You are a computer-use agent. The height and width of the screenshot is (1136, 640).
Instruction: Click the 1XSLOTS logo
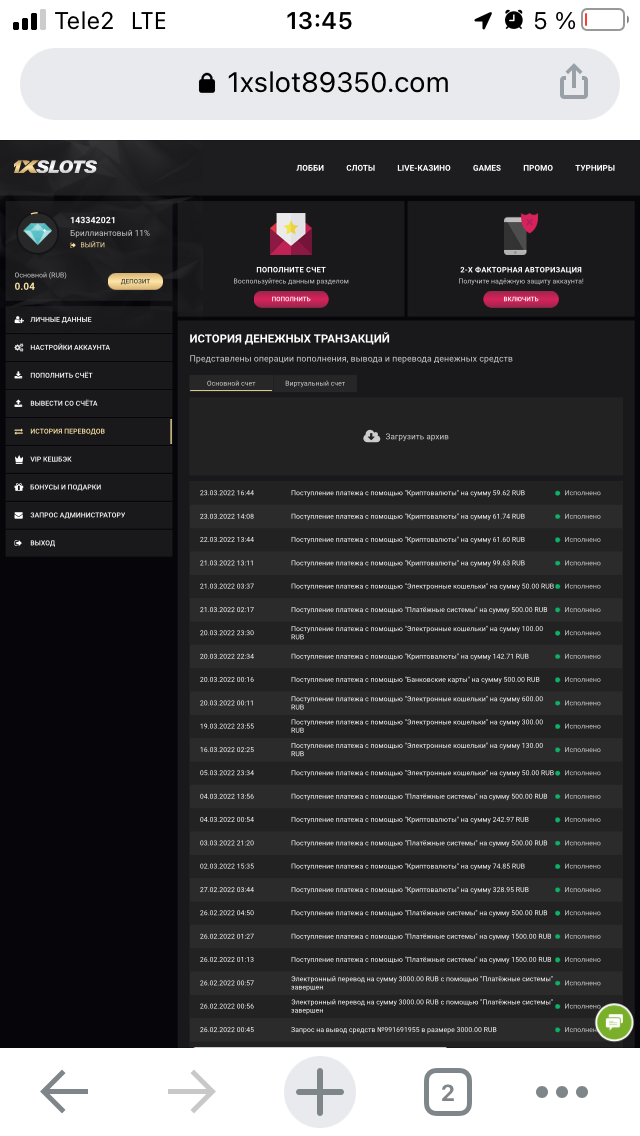[55, 167]
